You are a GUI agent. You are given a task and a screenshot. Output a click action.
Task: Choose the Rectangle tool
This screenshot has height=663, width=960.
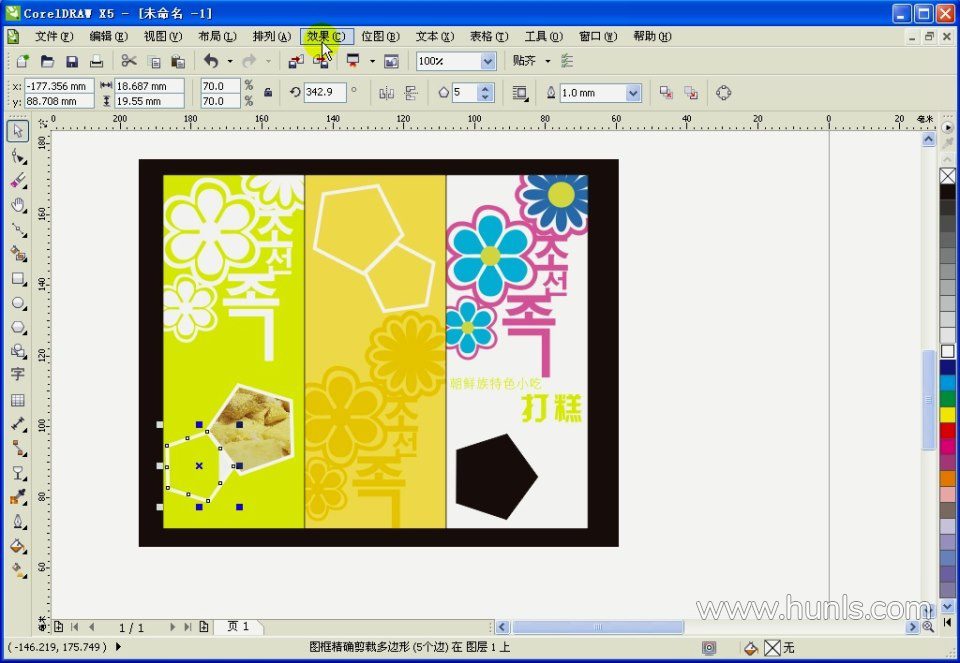(17, 279)
